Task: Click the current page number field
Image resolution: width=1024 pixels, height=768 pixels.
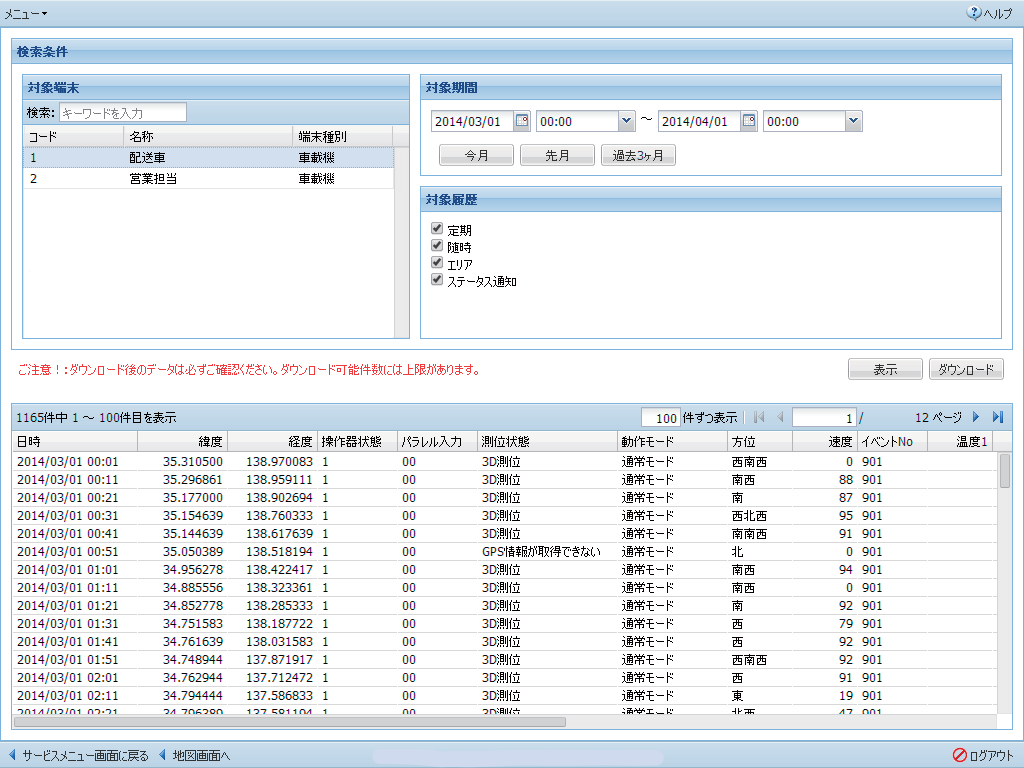Action: (x=824, y=417)
